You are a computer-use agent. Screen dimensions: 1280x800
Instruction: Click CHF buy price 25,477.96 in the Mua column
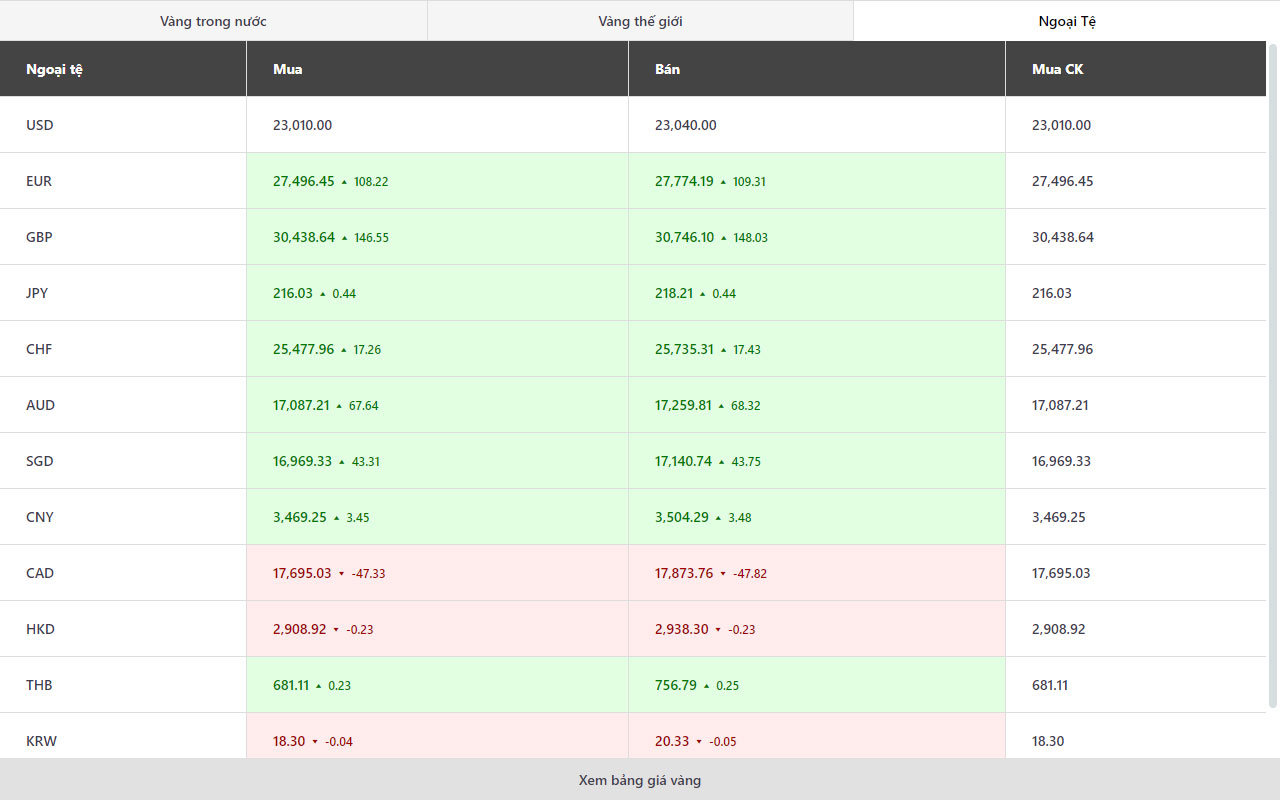pos(304,349)
